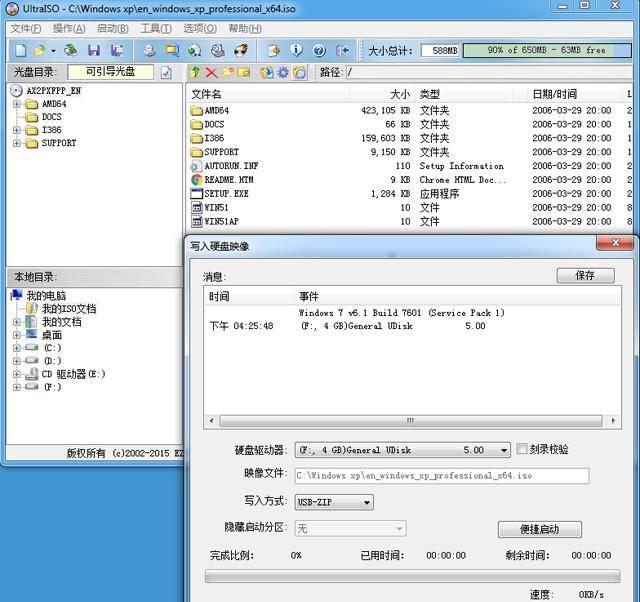Click the 90% of 650MB capacity bar
Image resolution: width=640 pixels, height=602 pixels.
coord(547,50)
